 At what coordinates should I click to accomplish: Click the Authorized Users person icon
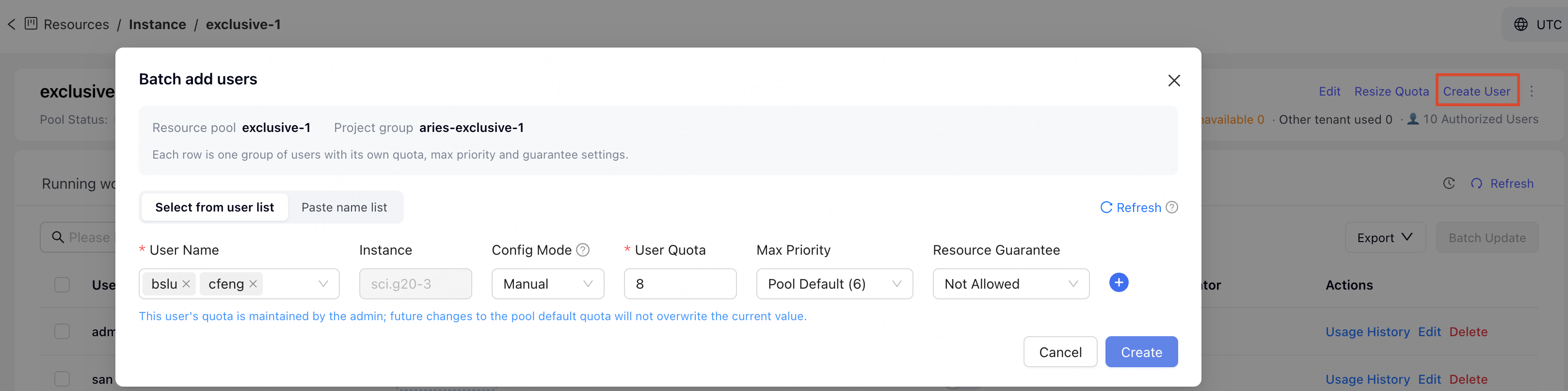(x=1413, y=119)
